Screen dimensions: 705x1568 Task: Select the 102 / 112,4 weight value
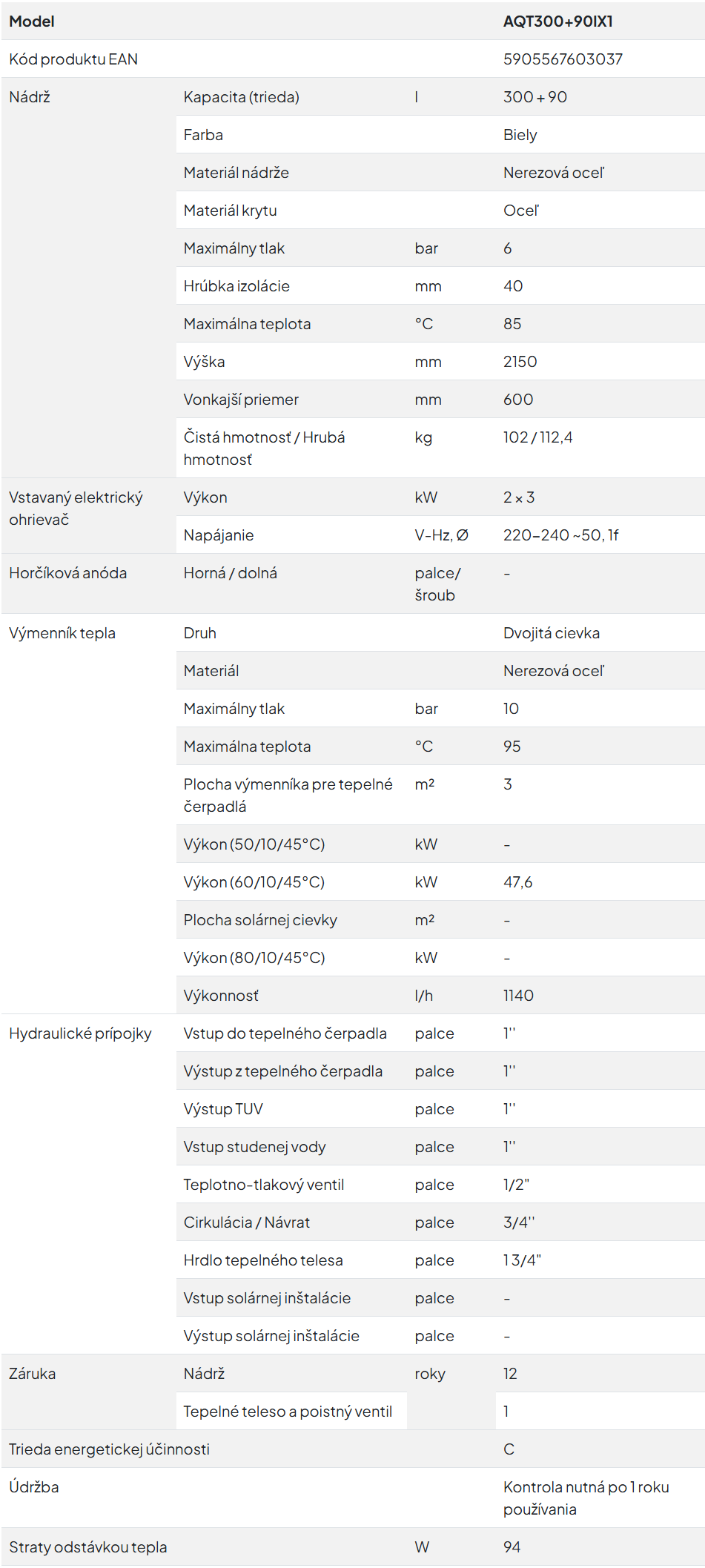point(537,437)
